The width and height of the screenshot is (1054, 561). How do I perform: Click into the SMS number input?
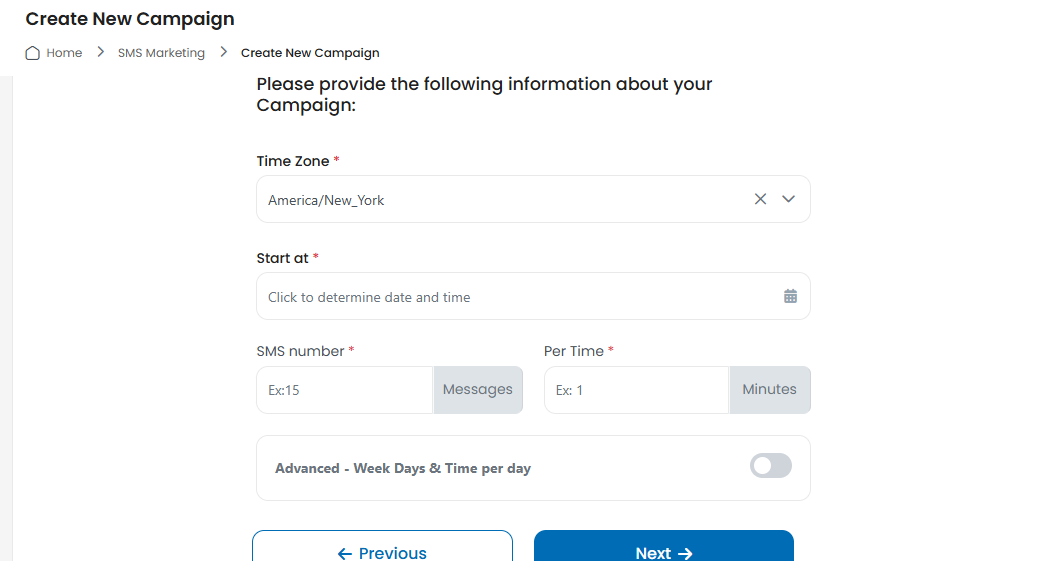point(345,390)
